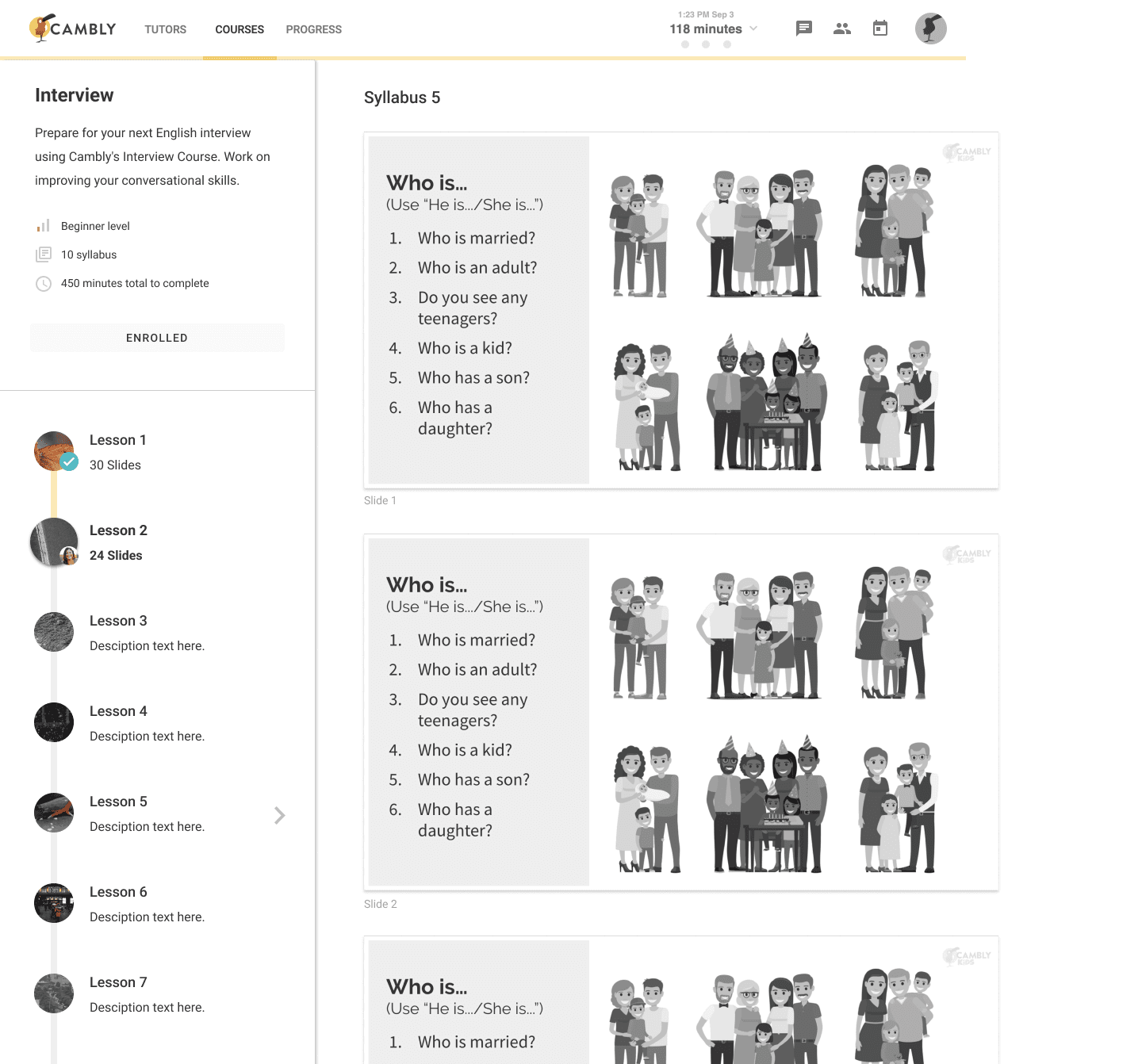The width and height of the screenshot is (1142, 1064).
Task: Click the 'Slide 2' caption
Action: pyautogui.click(x=381, y=904)
